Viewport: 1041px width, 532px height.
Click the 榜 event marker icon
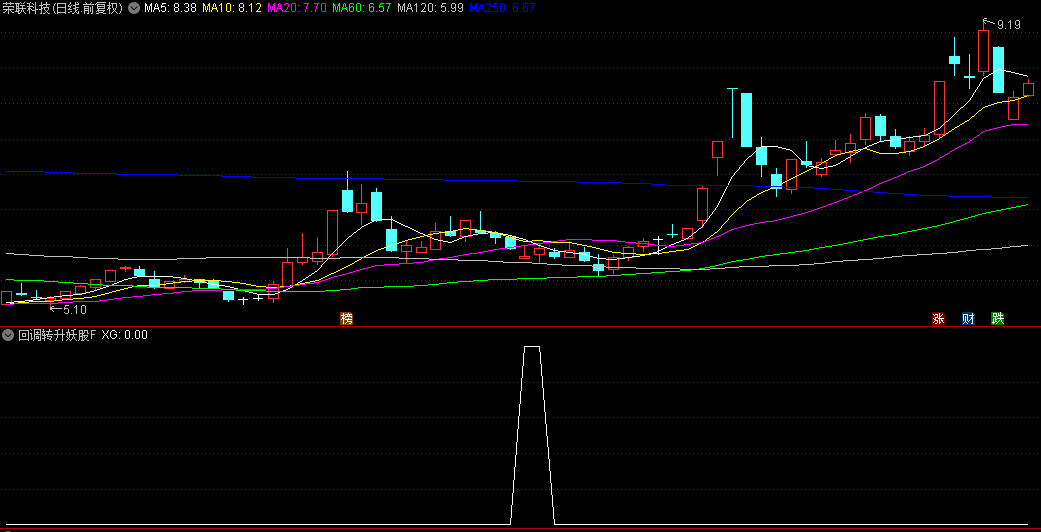tap(346, 319)
